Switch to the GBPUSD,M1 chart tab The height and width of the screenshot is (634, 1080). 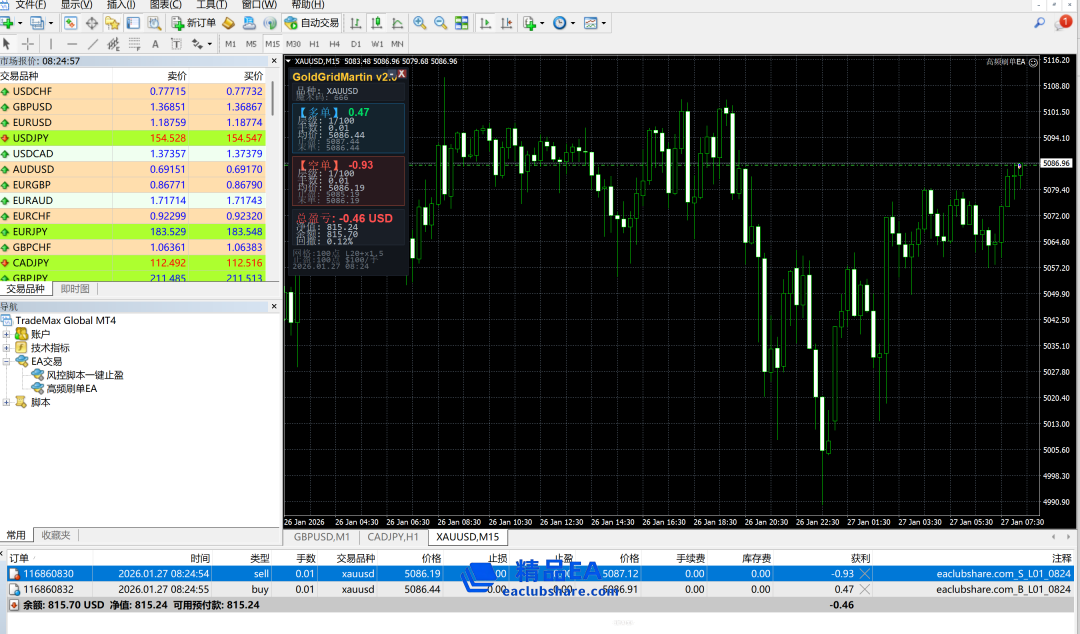point(321,537)
